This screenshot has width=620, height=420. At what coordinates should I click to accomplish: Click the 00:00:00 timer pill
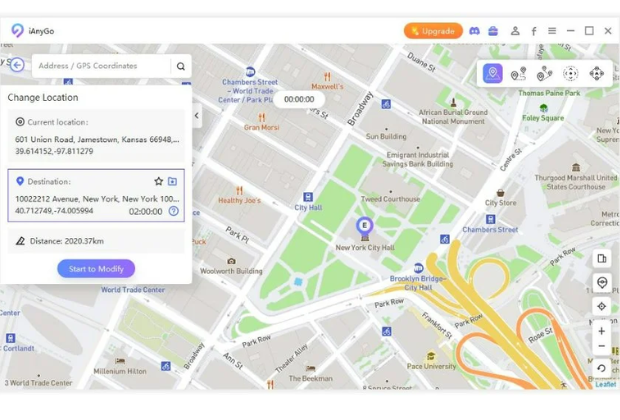(299, 100)
